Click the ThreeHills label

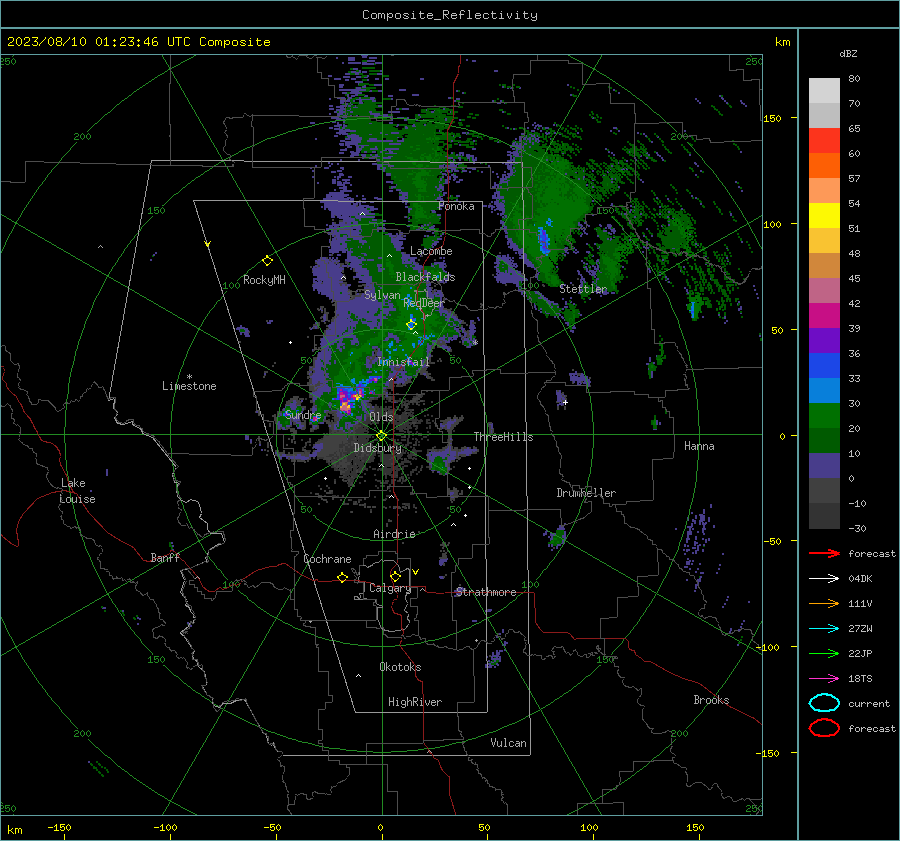[x=503, y=437]
